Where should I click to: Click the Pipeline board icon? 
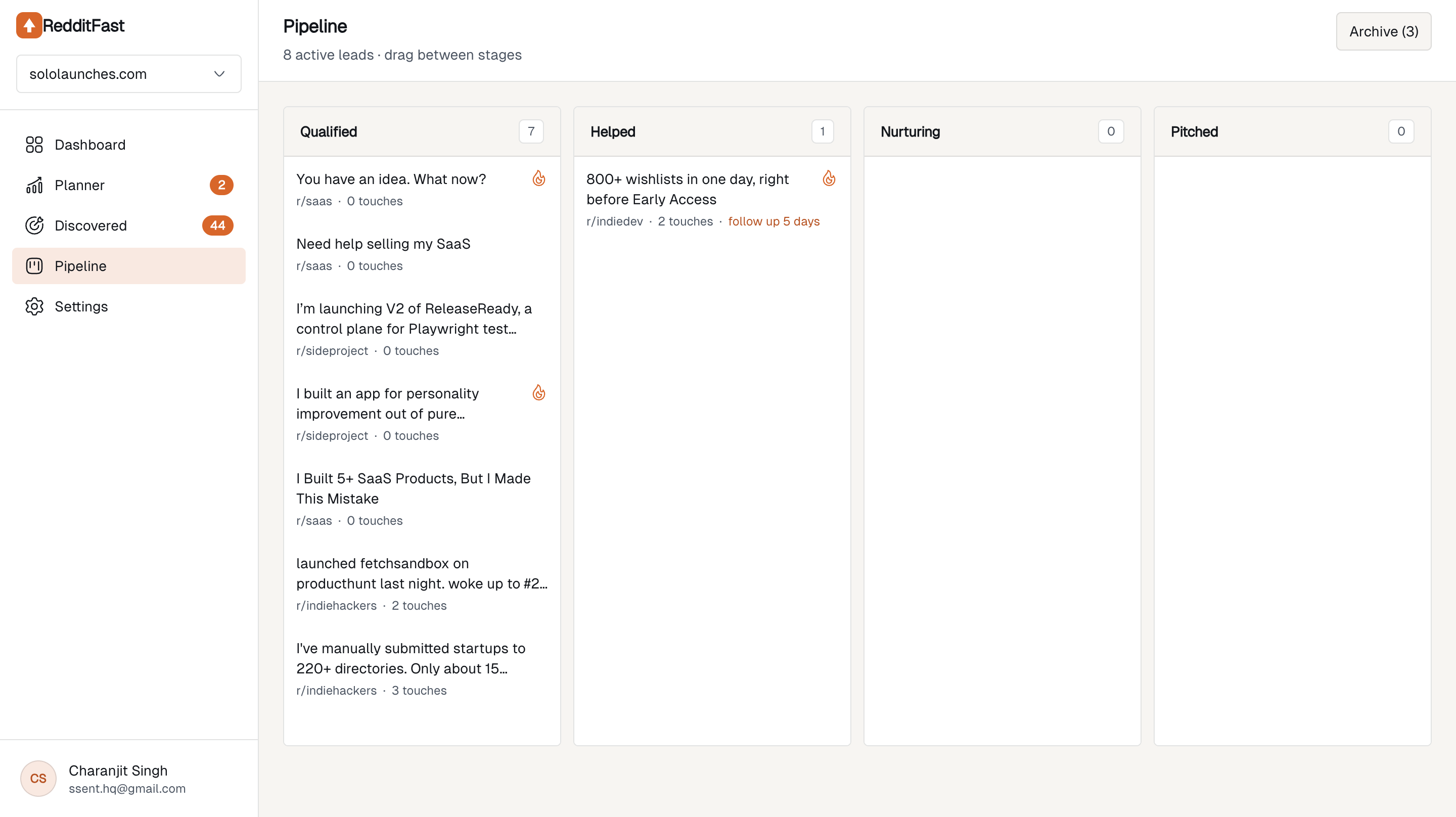pyautogui.click(x=34, y=266)
